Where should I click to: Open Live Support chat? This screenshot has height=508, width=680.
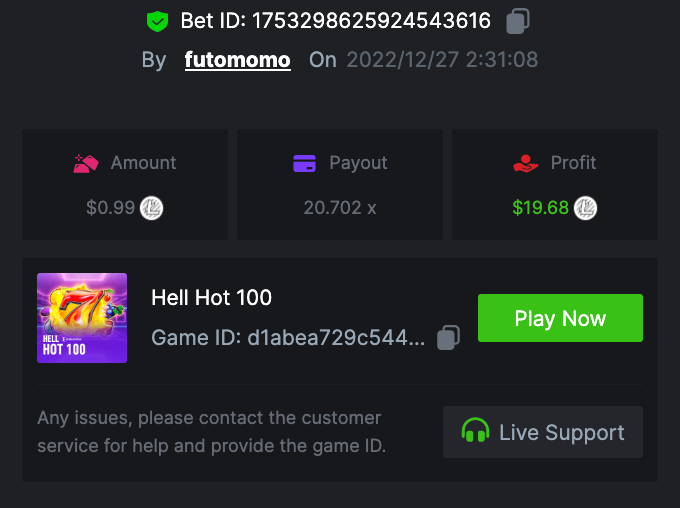tap(543, 432)
